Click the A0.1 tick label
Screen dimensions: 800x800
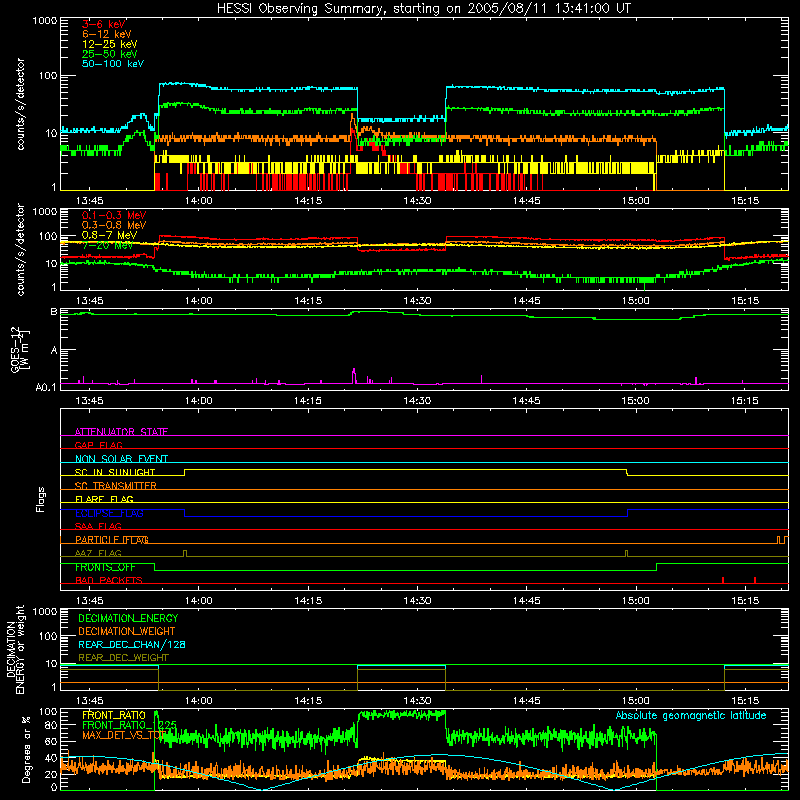[45, 388]
